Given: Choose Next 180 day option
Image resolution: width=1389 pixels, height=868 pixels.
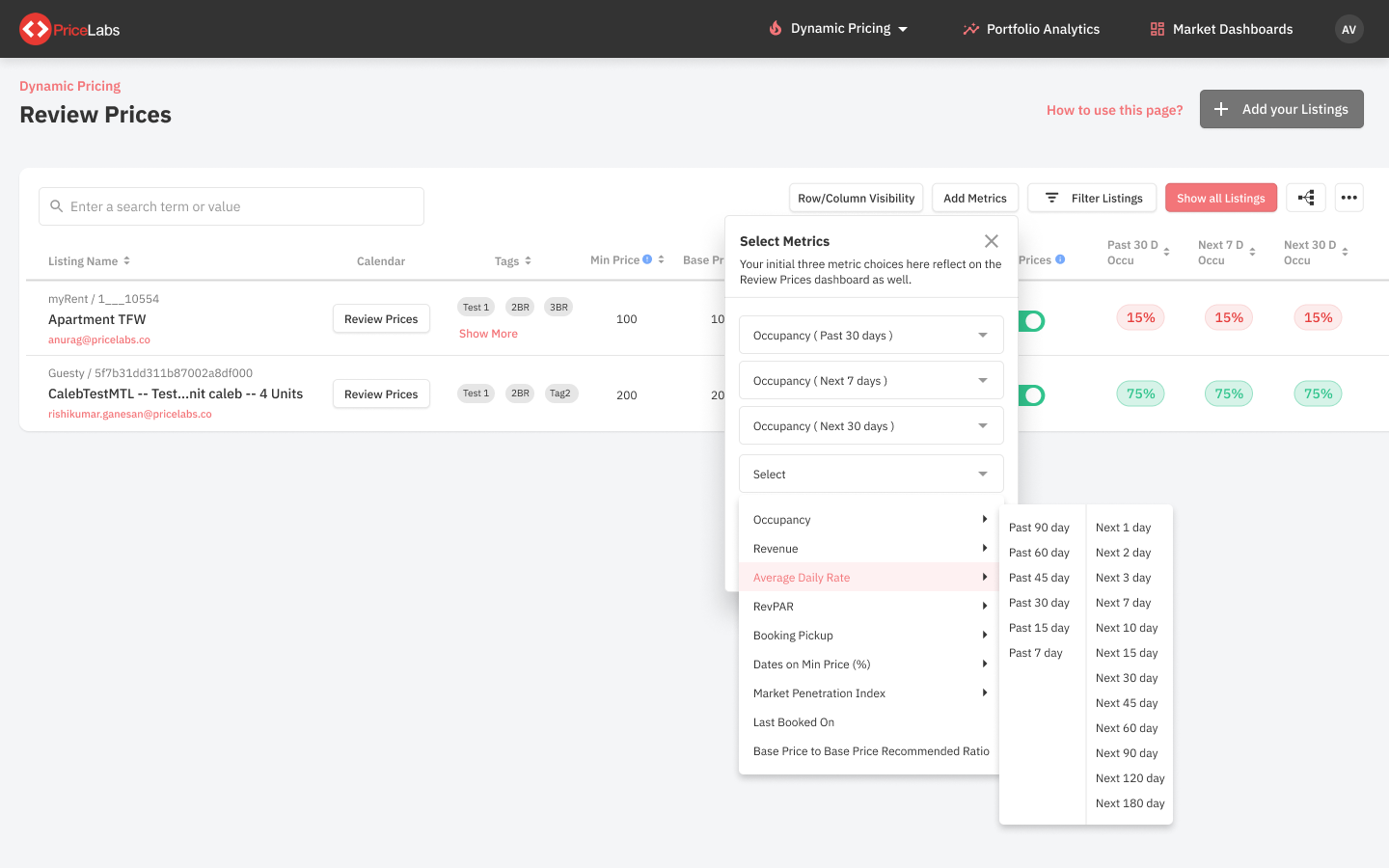Looking at the screenshot, I should click(x=1130, y=803).
